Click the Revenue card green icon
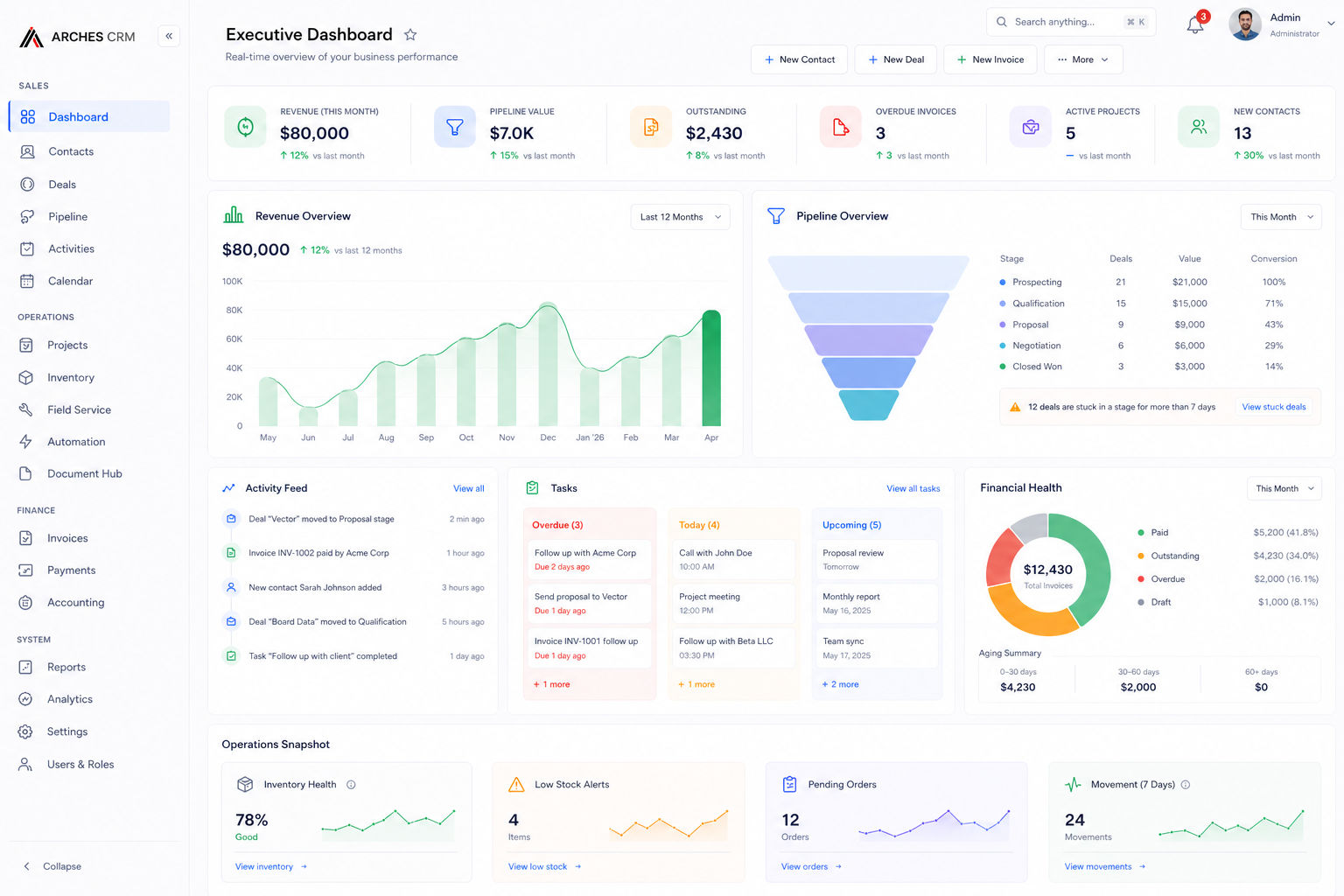 coord(246,127)
